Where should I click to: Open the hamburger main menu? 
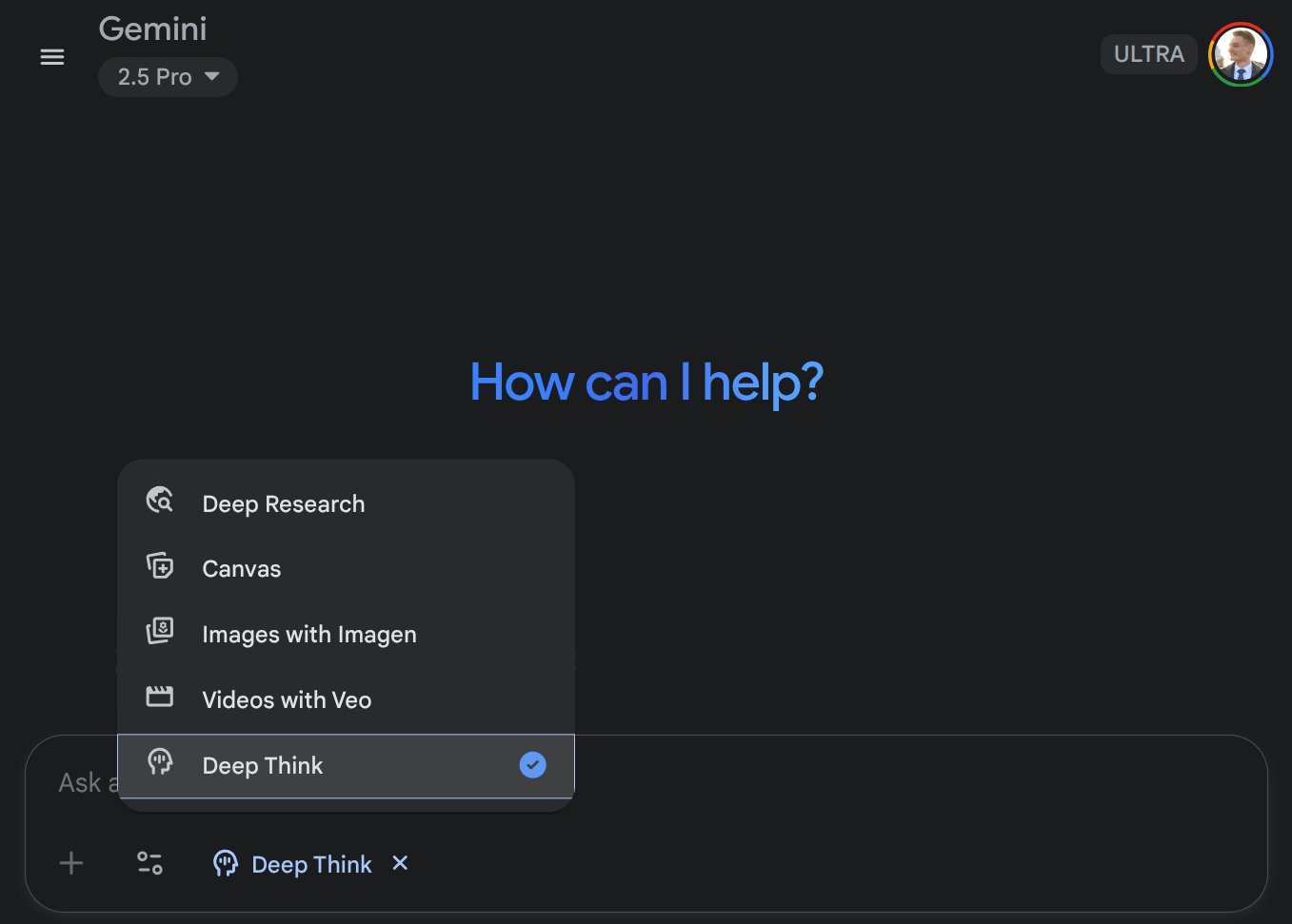[52, 57]
